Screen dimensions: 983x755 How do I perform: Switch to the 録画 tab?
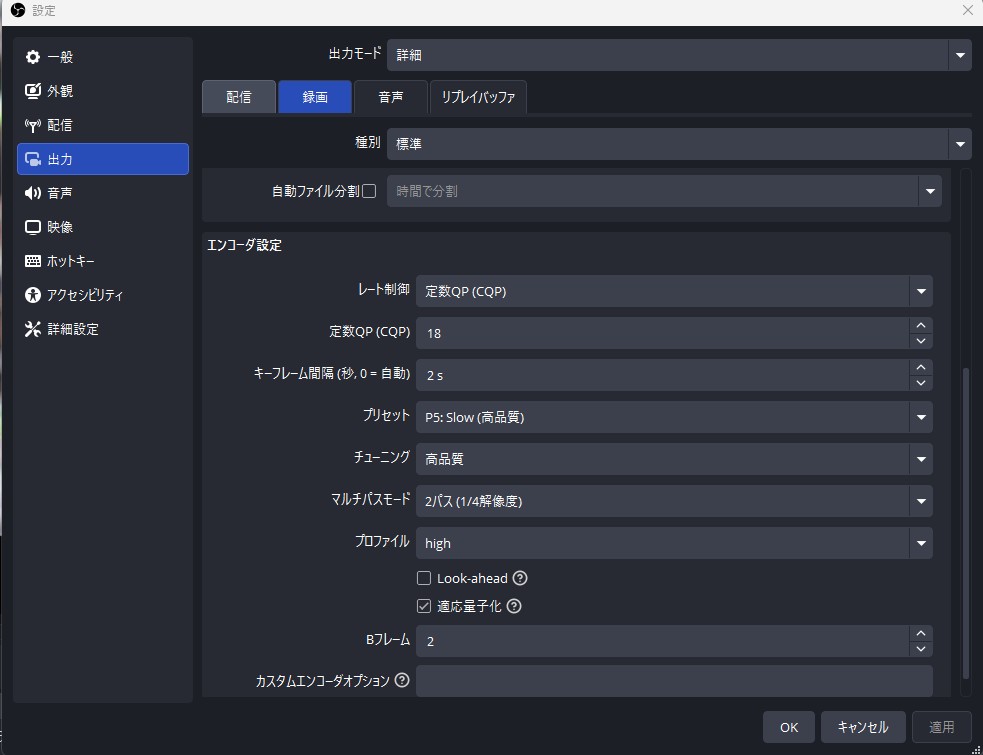pos(315,97)
